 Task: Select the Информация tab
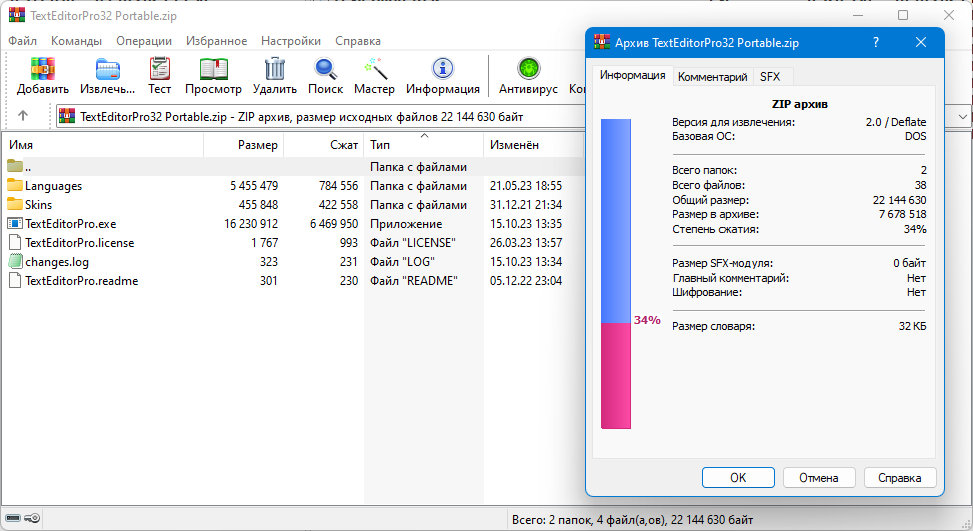click(x=632, y=75)
